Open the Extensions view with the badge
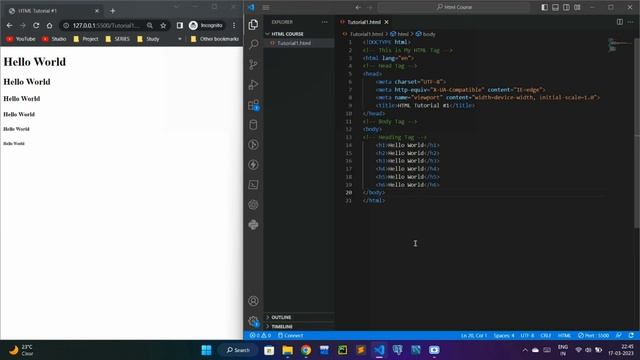640x360 pixels. point(253,105)
